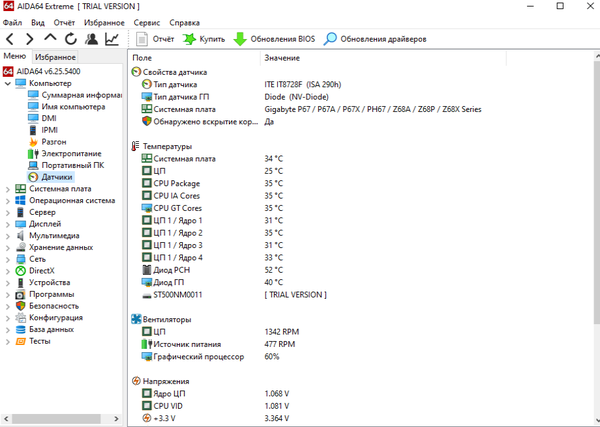Click the Up level arrow icon

pyautogui.click(x=50, y=39)
